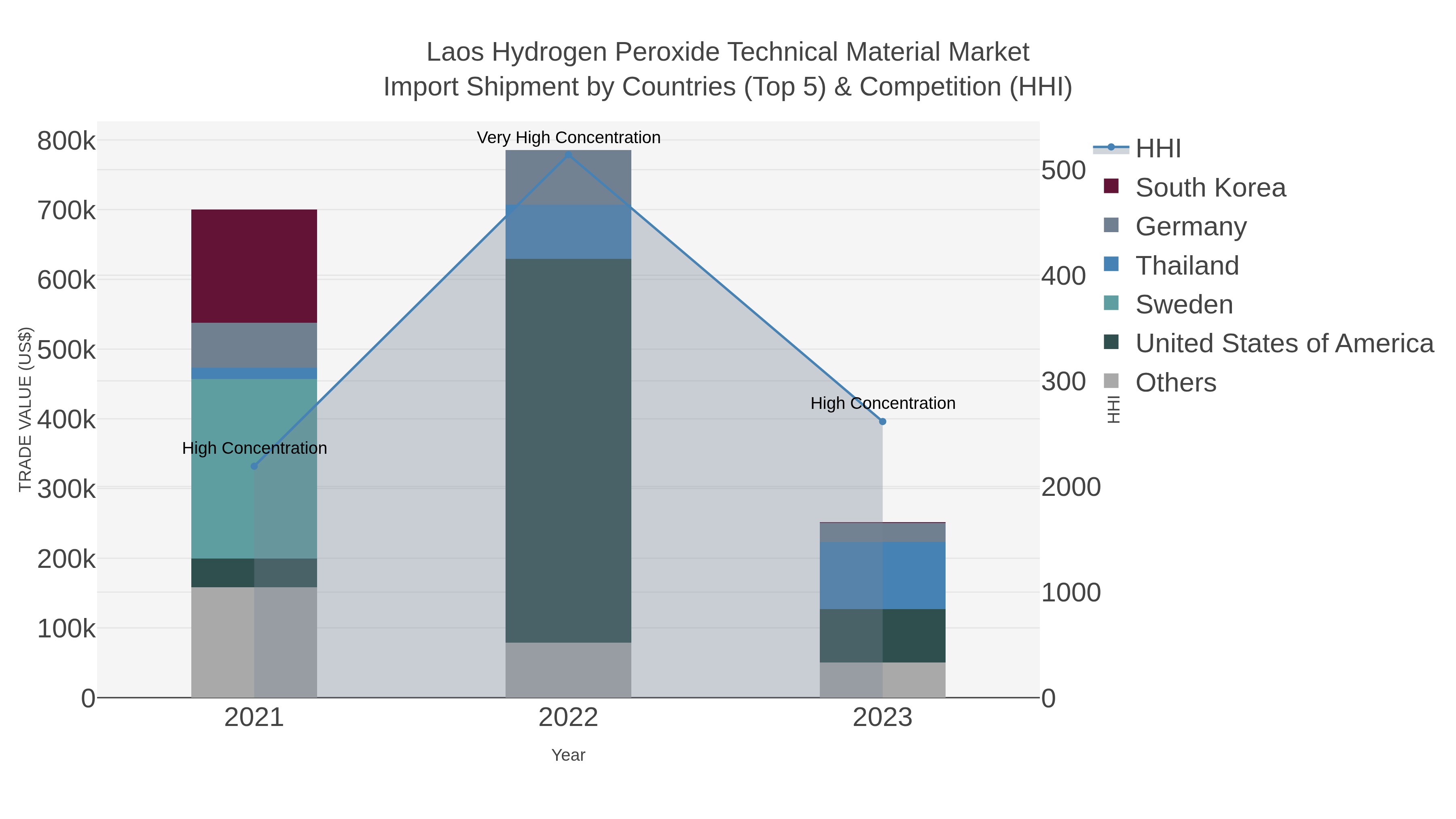Click the Thailand segment in 2023 bar

[883, 576]
